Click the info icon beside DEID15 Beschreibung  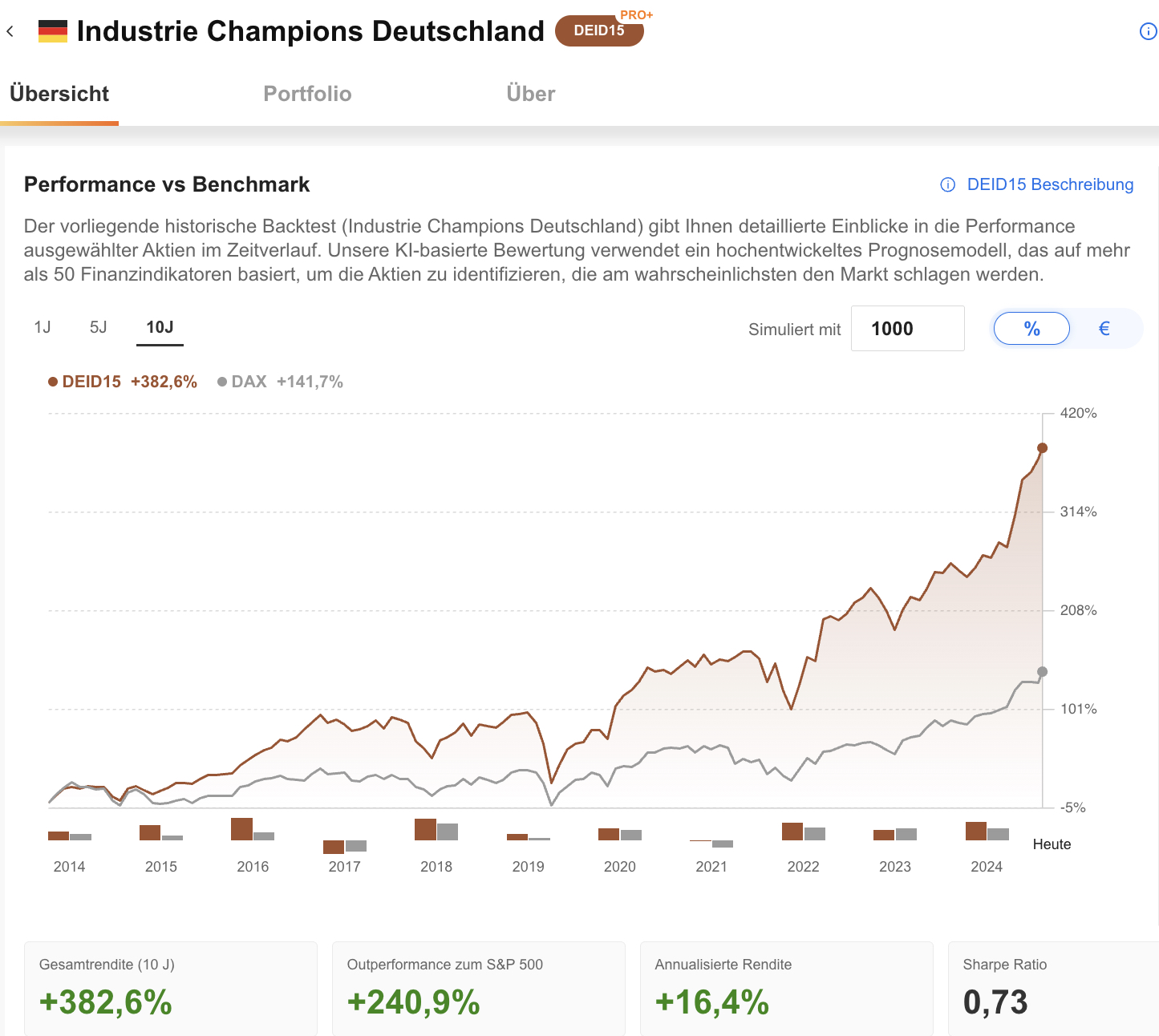pos(947,185)
